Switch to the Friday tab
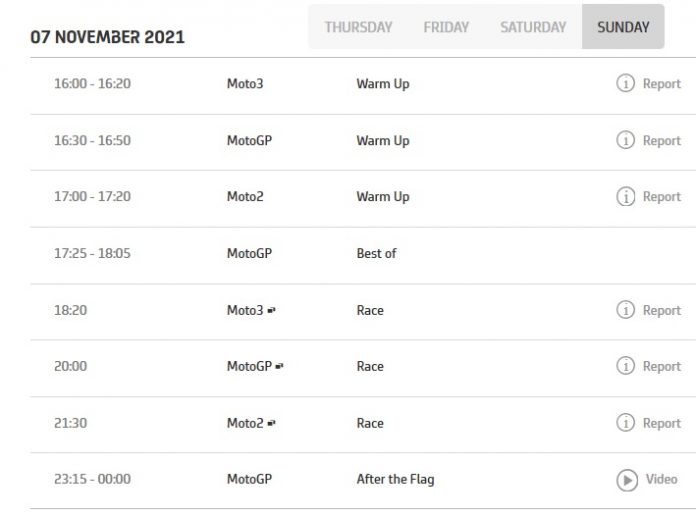The height and width of the screenshot is (517, 696). [446, 27]
